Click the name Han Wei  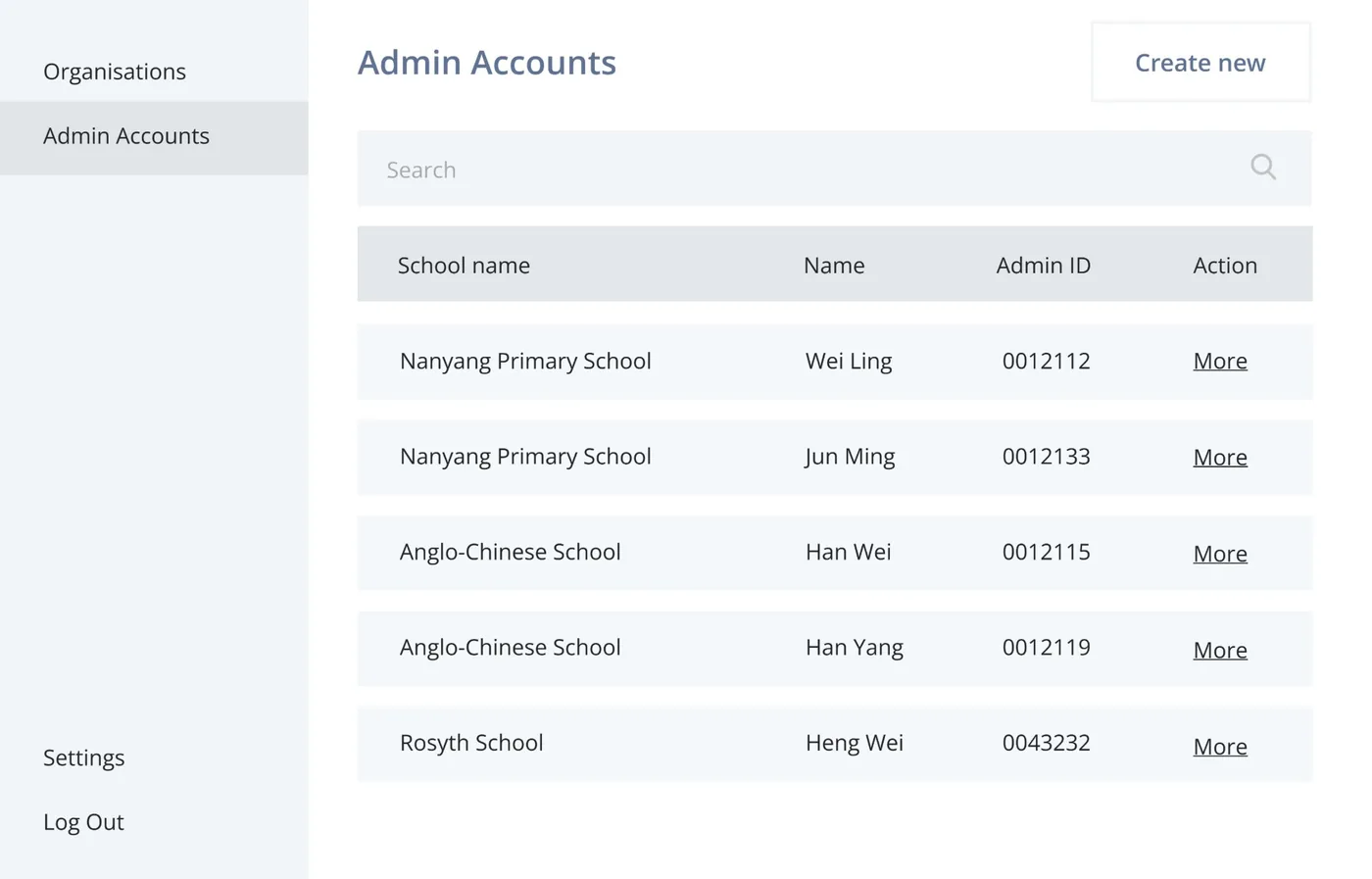pos(849,552)
